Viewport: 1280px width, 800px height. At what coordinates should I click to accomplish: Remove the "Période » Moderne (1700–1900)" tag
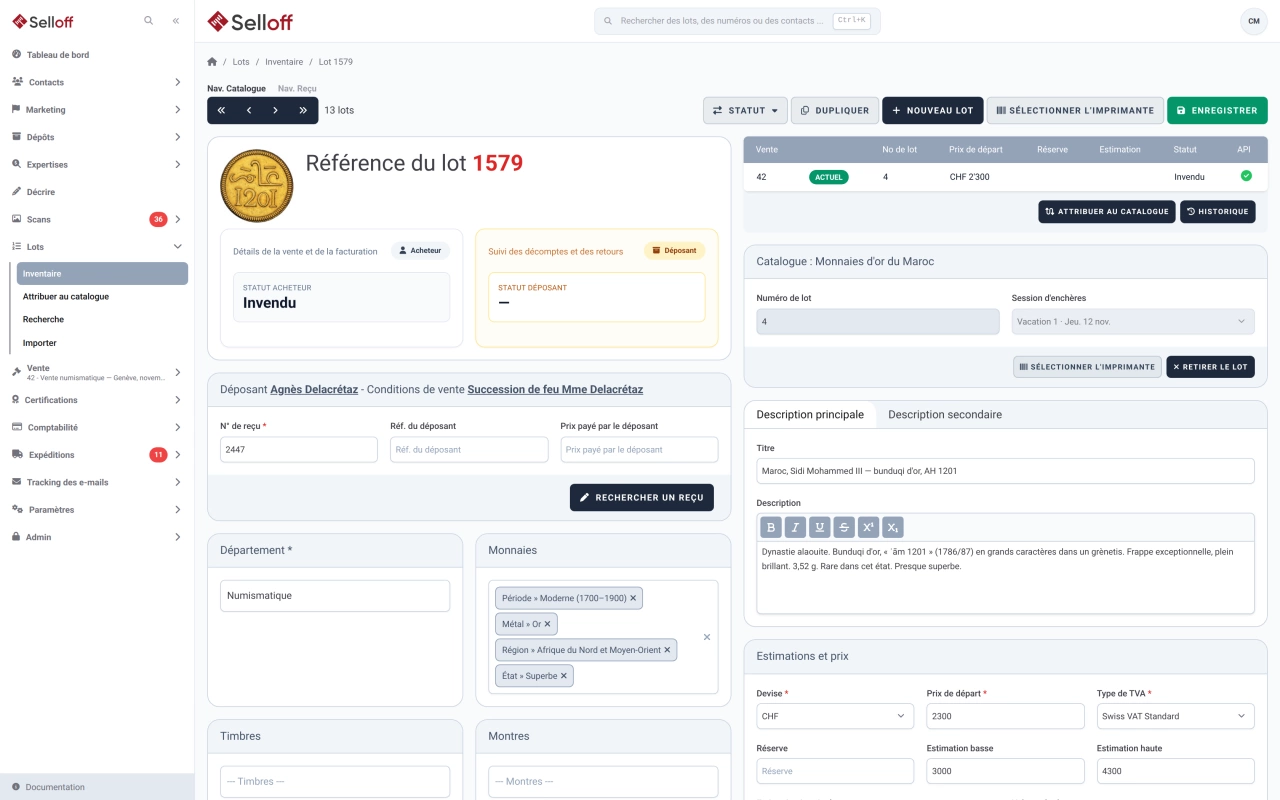pos(633,598)
